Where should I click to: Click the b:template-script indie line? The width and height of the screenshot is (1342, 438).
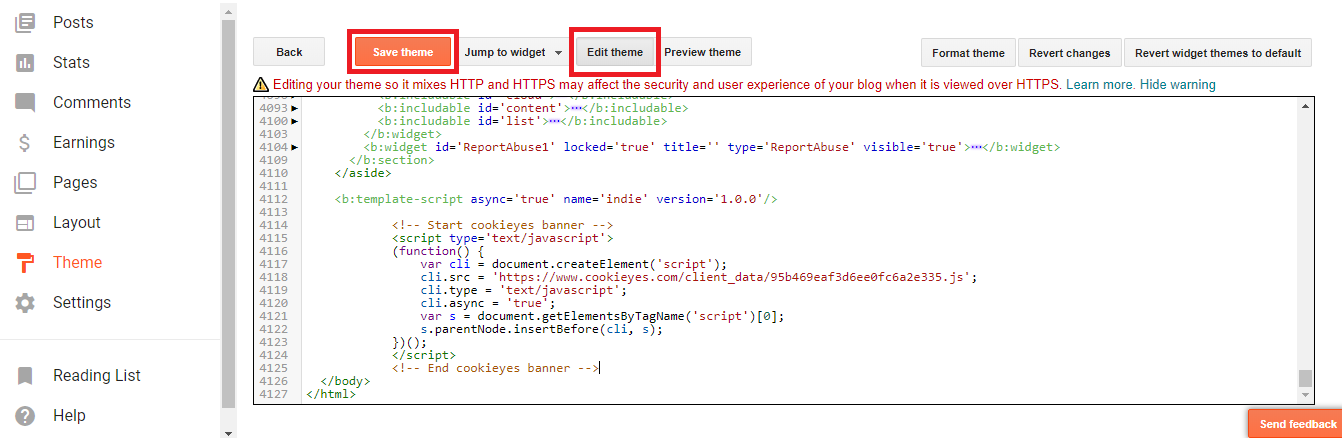556,199
